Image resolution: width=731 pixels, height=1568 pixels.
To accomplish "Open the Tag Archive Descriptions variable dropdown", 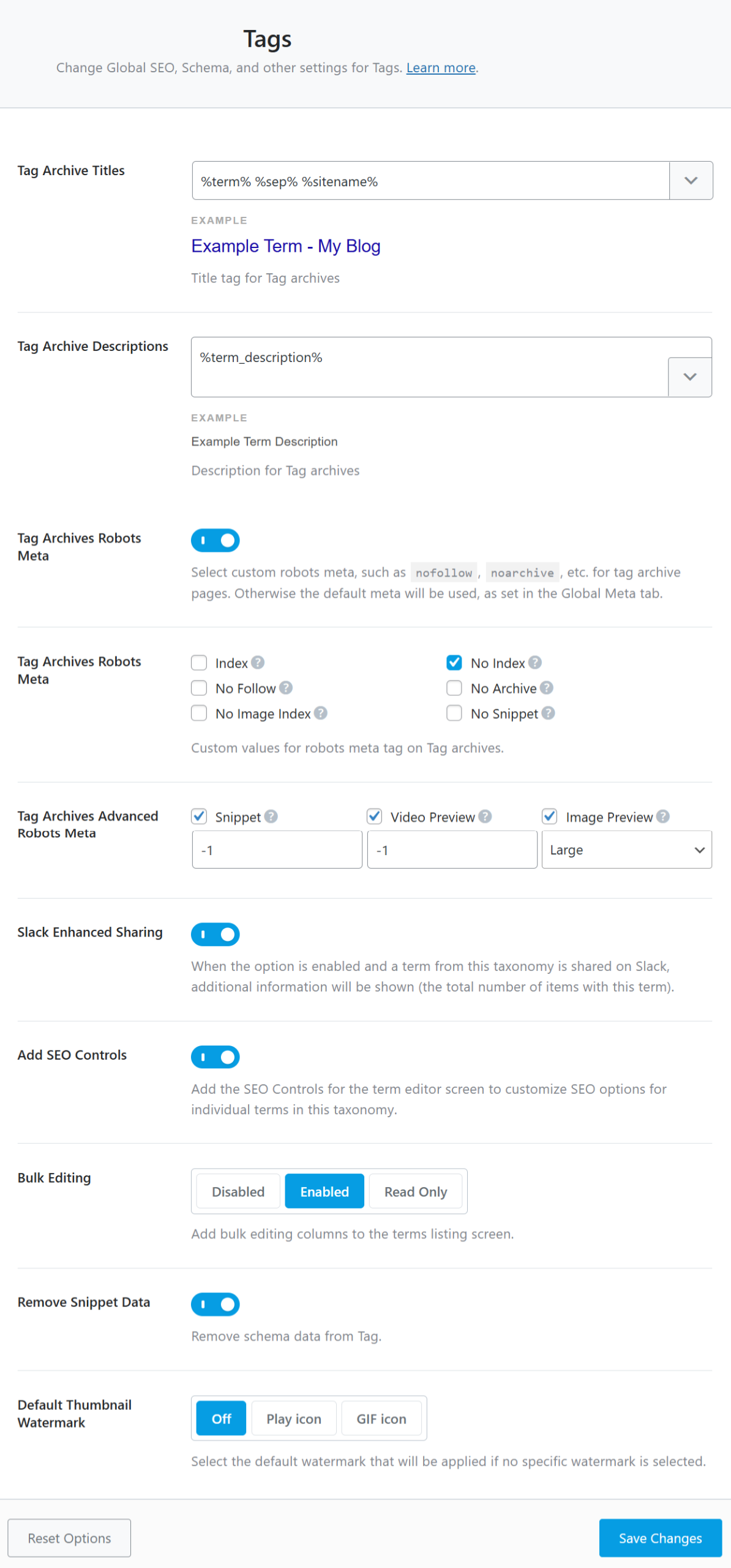I will (x=689, y=376).
